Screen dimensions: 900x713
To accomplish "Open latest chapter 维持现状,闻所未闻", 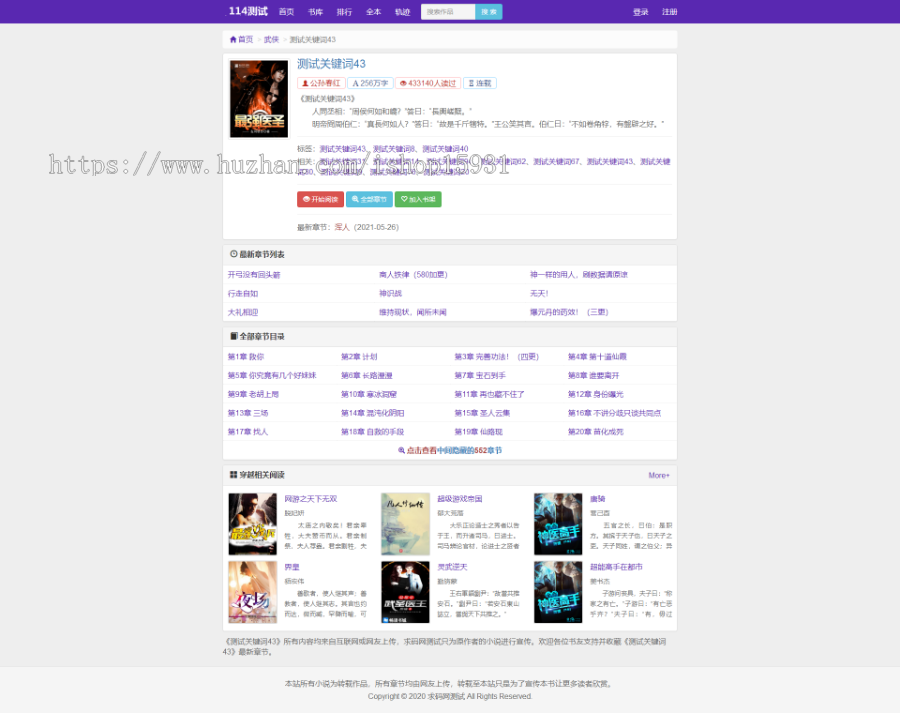I will (x=413, y=312).
